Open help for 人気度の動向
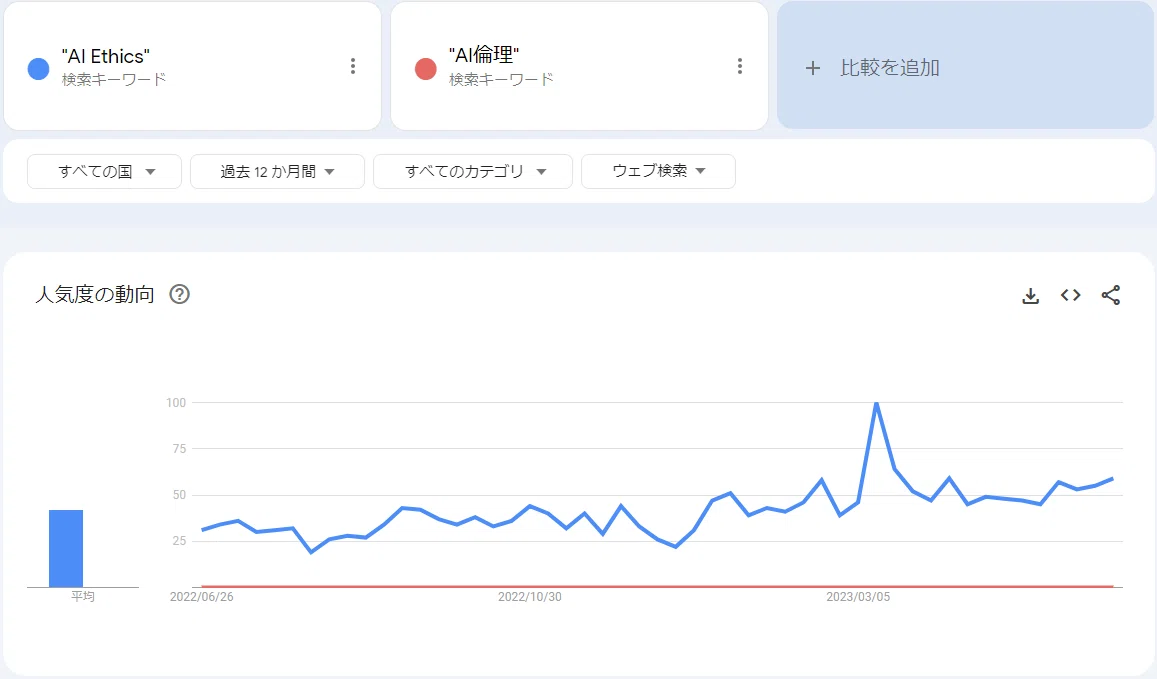Image resolution: width=1157 pixels, height=679 pixels. 179,294
